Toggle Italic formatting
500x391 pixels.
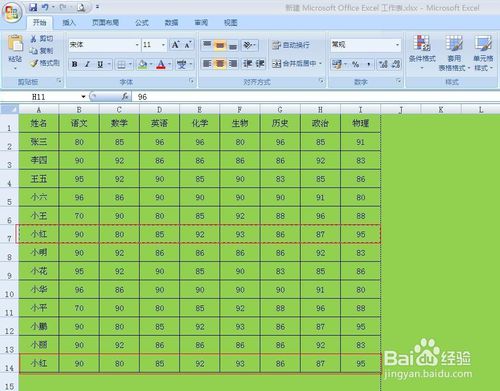click(x=87, y=64)
